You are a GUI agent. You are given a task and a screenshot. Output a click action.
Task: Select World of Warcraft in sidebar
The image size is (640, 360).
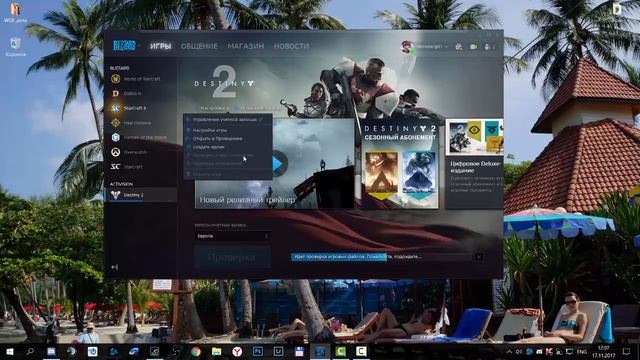click(141, 79)
